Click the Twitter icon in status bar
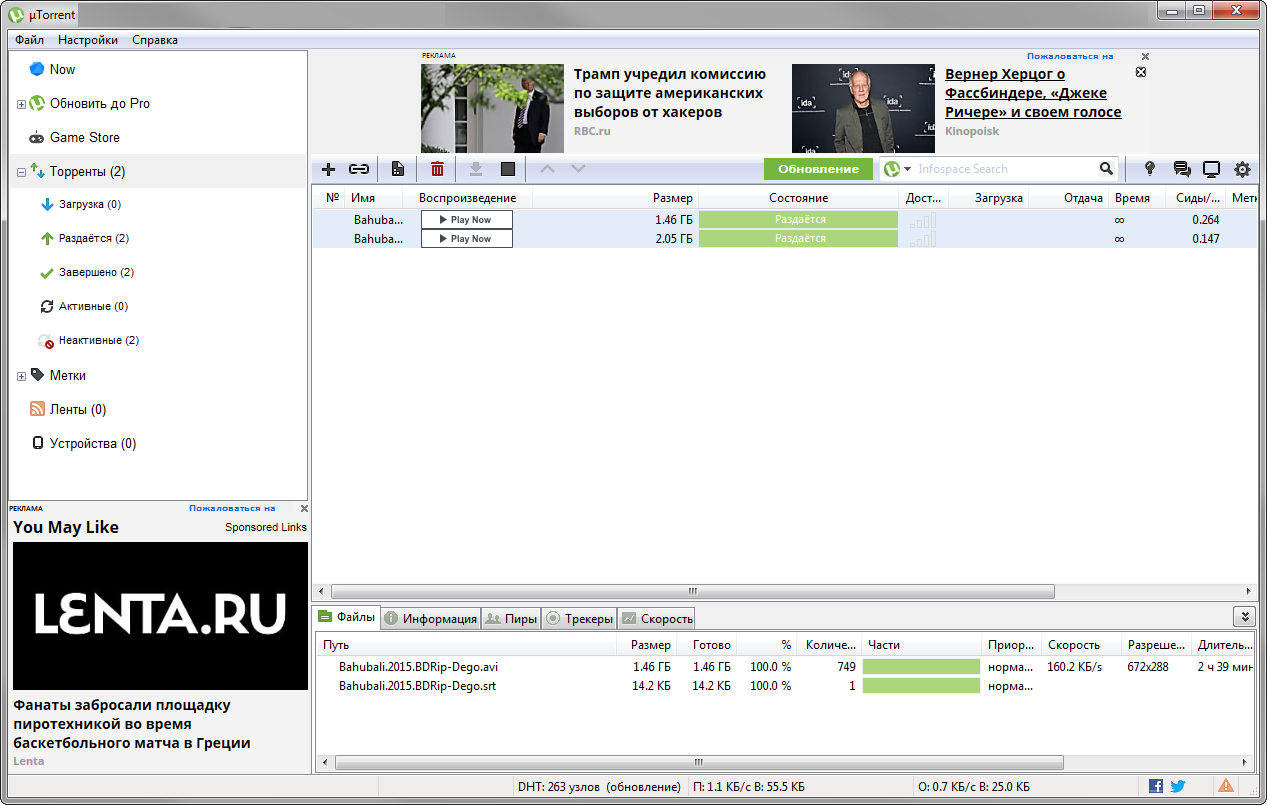Viewport: 1267px width, 805px height. (1177, 786)
